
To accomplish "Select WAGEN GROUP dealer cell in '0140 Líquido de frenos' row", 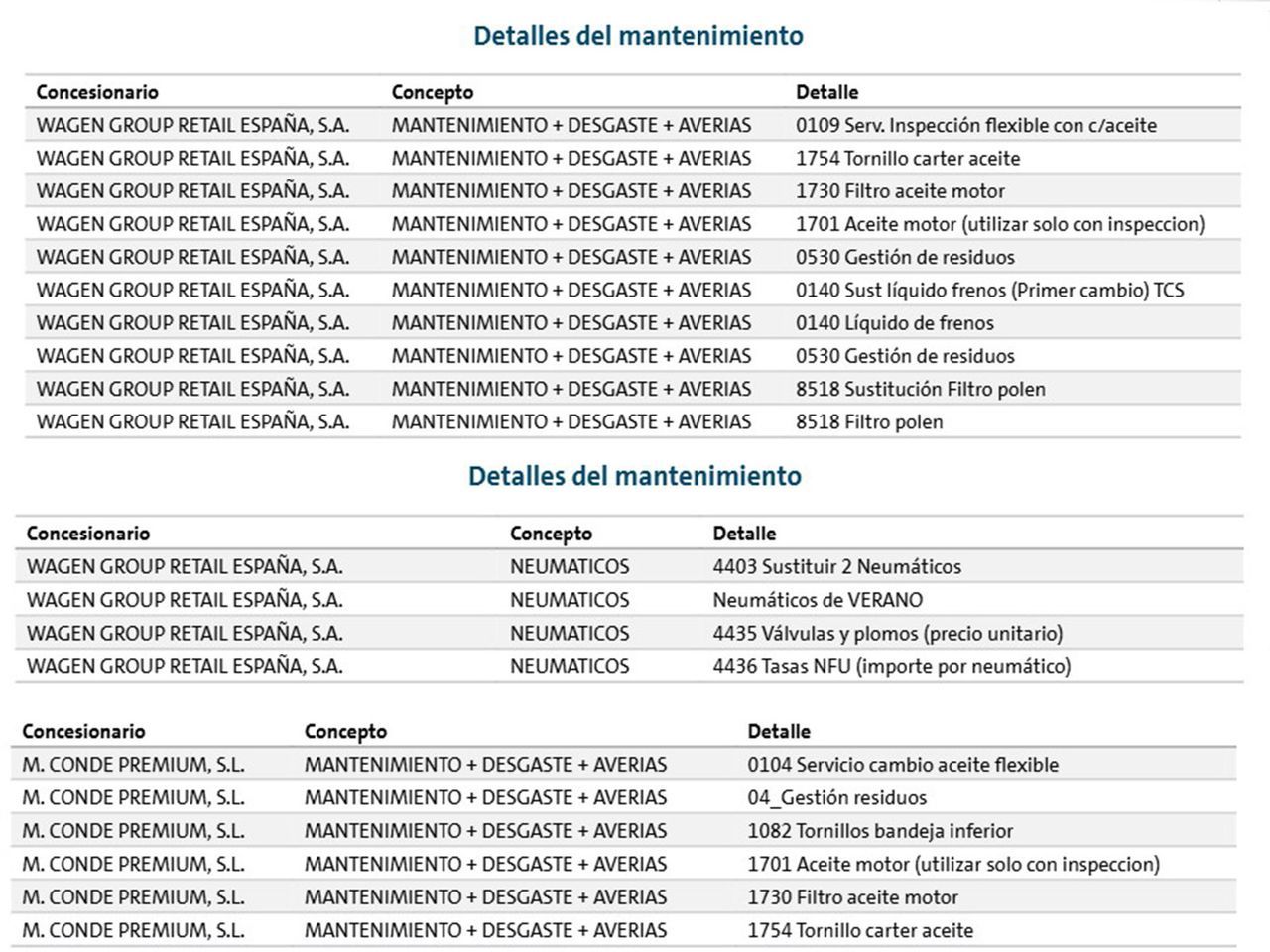I will coord(192,323).
